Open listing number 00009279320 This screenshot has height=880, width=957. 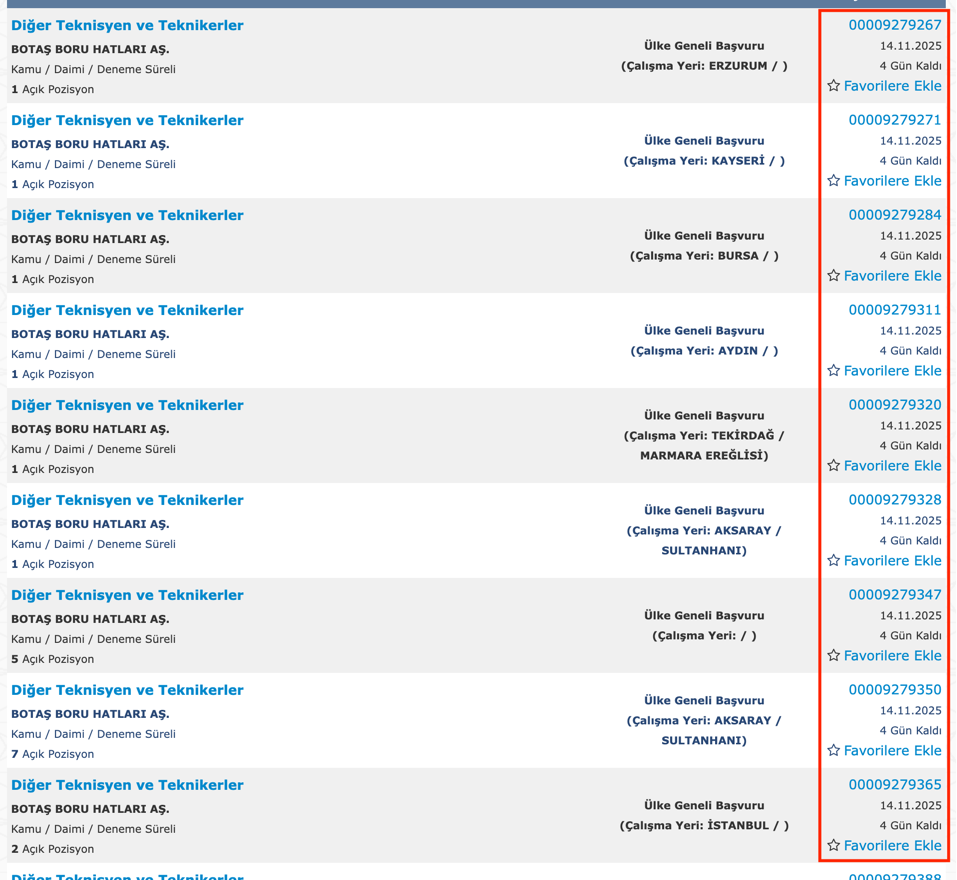[894, 405]
